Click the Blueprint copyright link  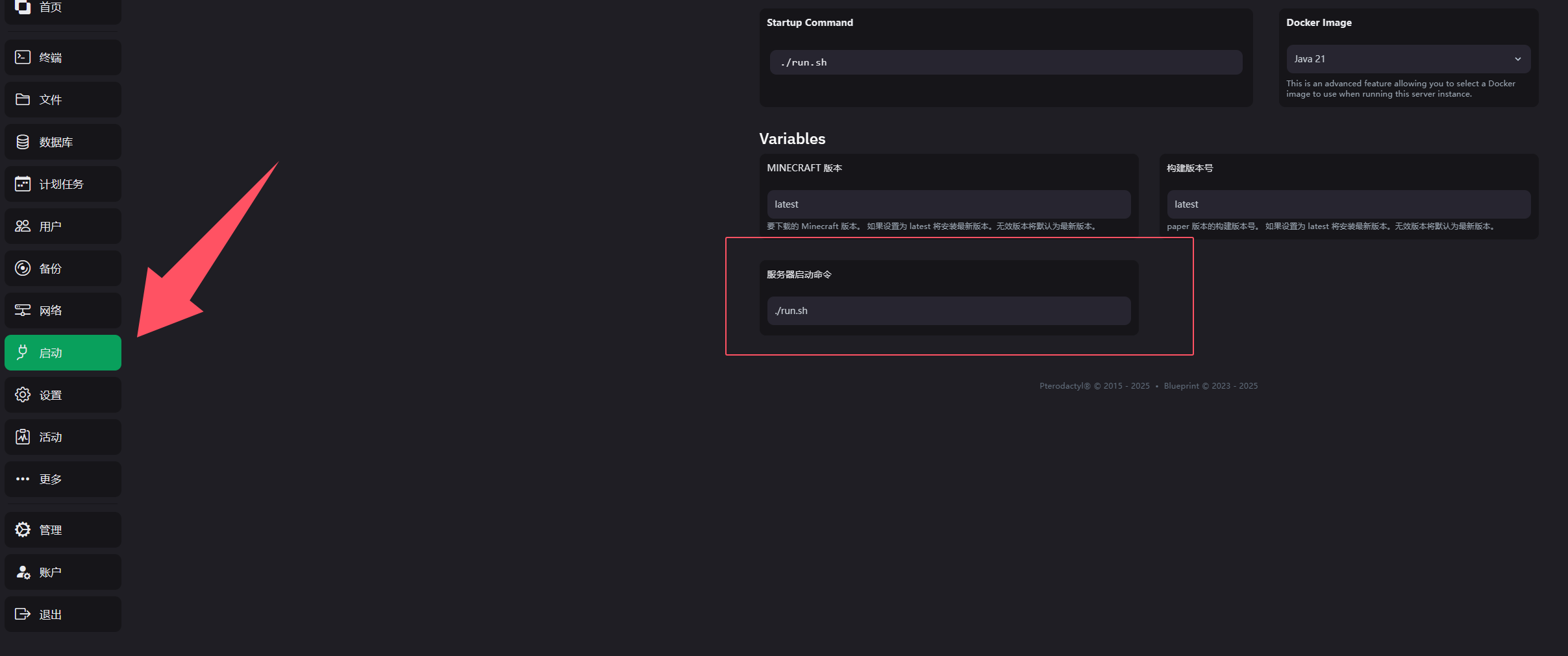pyautogui.click(x=1181, y=386)
